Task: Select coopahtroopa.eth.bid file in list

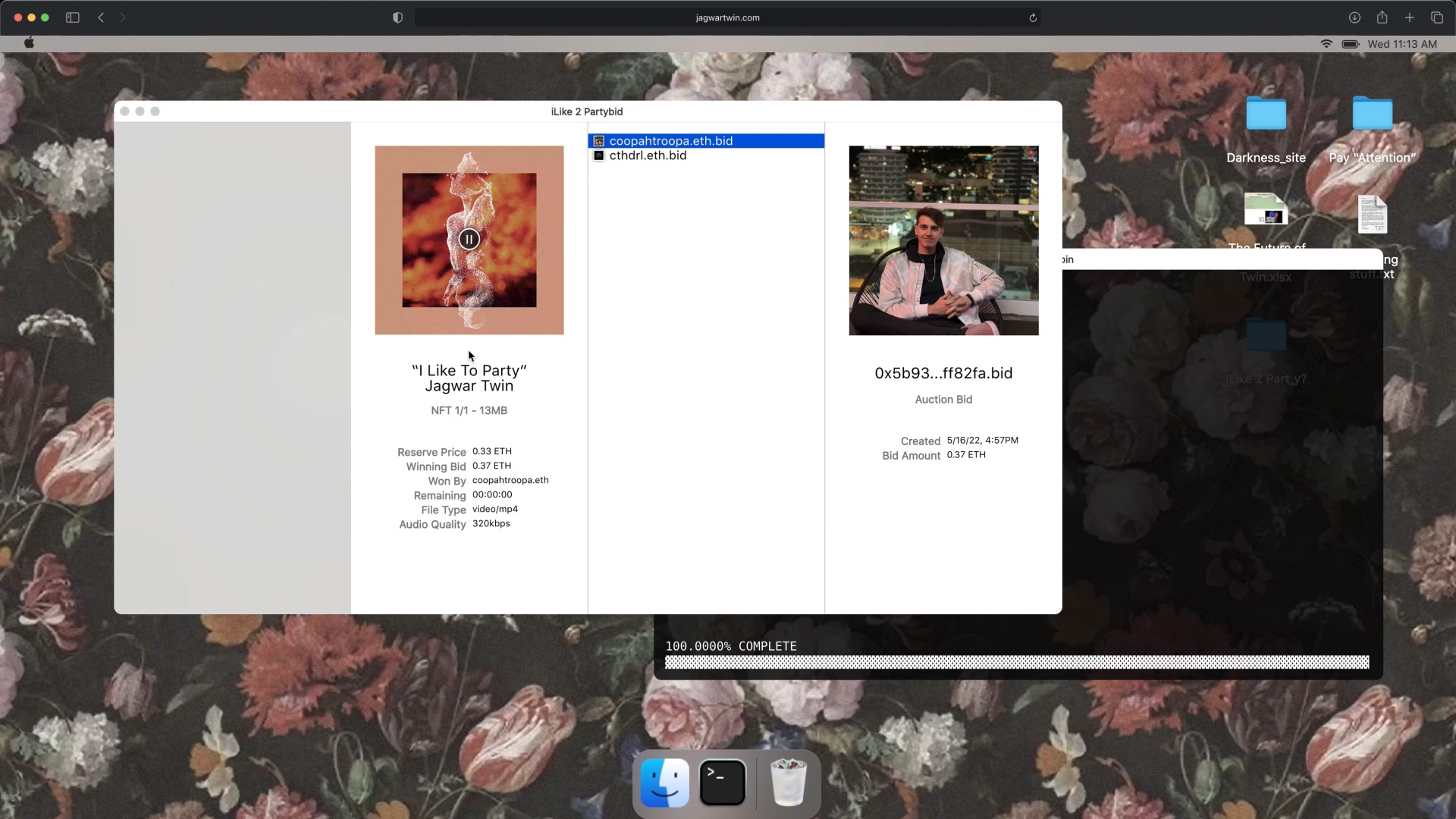Action: click(x=670, y=141)
